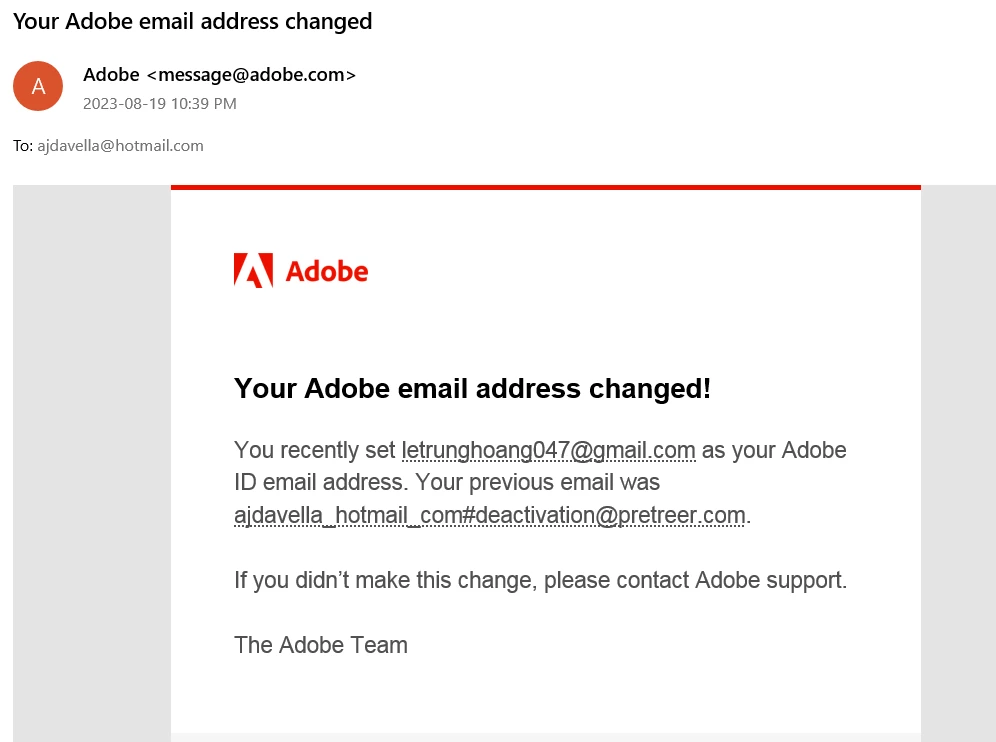Click the orange sender avatar circle
This screenshot has width=996, height=742.
click(x=38, y=86)
